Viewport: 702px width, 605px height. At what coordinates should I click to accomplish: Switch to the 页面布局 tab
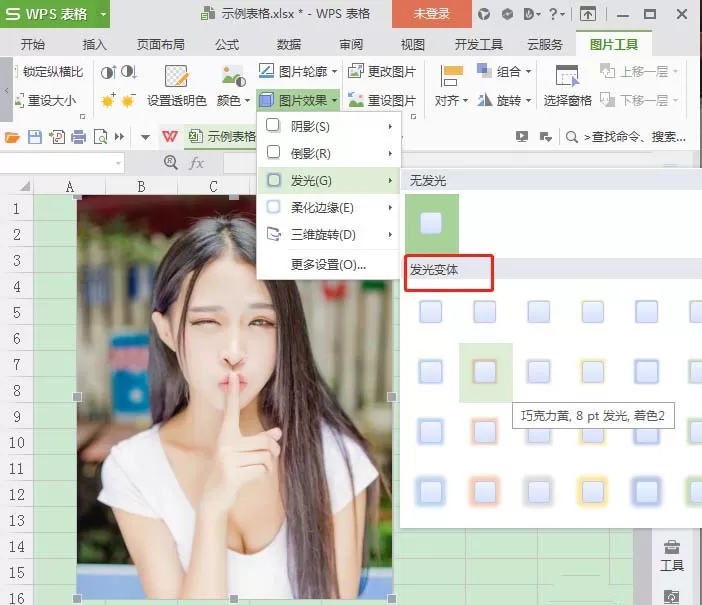[x=160, y=44]
